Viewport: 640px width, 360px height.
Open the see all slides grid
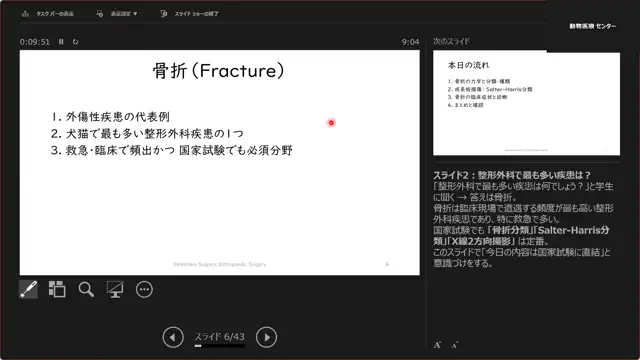click(57, 289)
